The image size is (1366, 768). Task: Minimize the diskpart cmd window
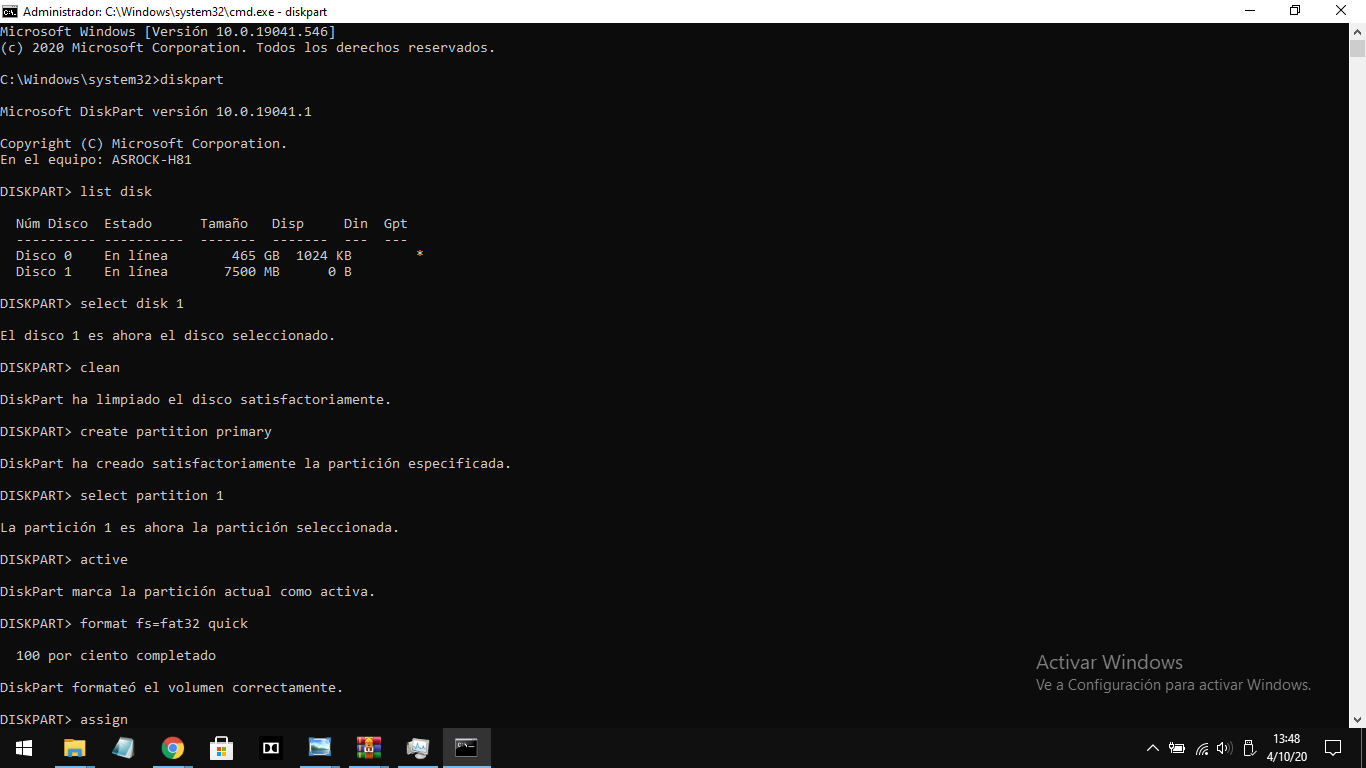coord(1250,11)
